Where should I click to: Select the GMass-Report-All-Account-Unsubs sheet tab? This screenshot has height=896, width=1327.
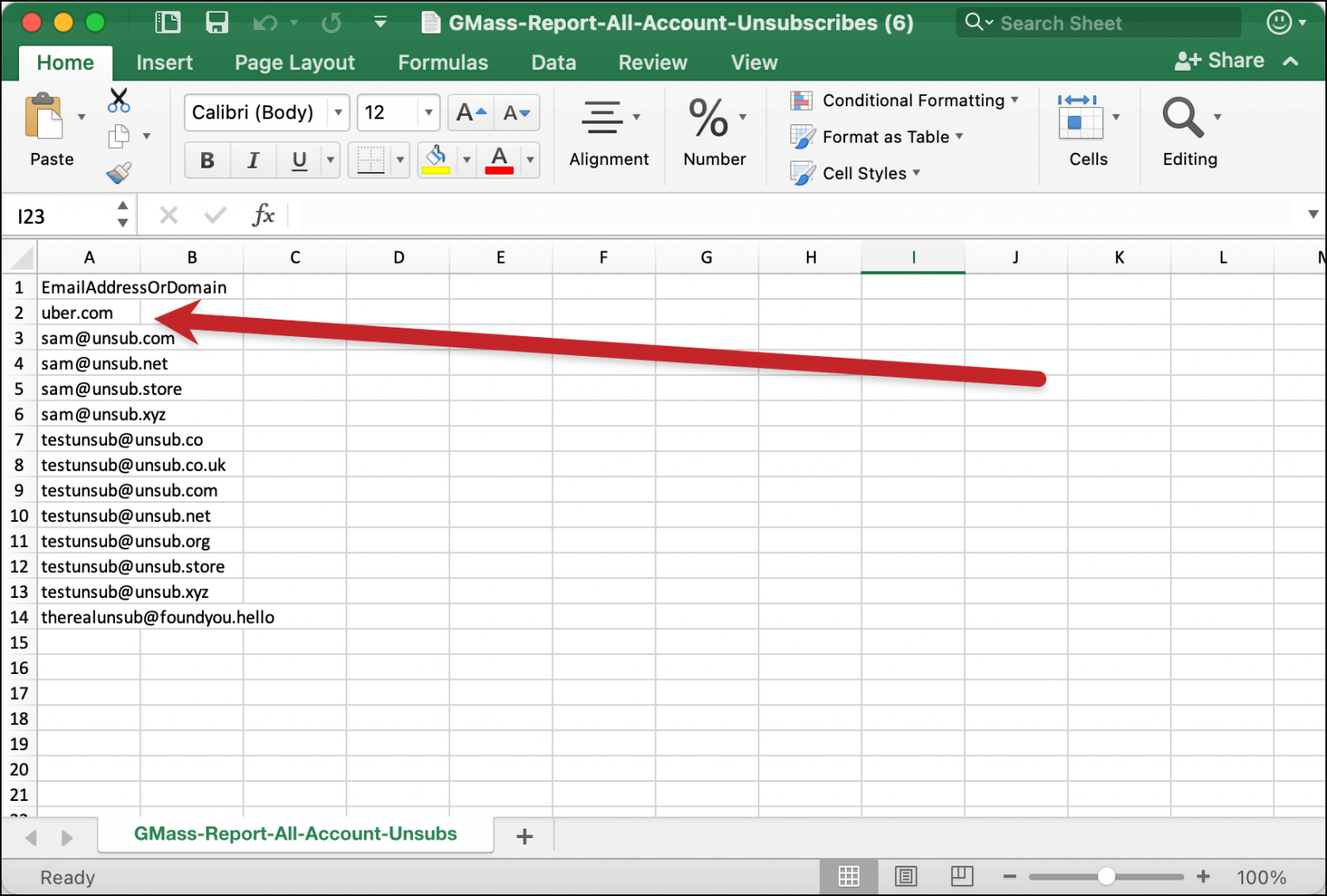(x=295, y=834)
